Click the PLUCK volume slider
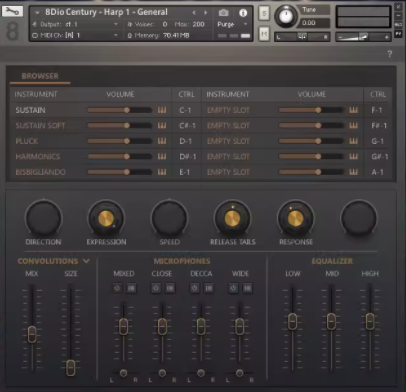This screenshot has height=392, width=406. click(119, 141)
